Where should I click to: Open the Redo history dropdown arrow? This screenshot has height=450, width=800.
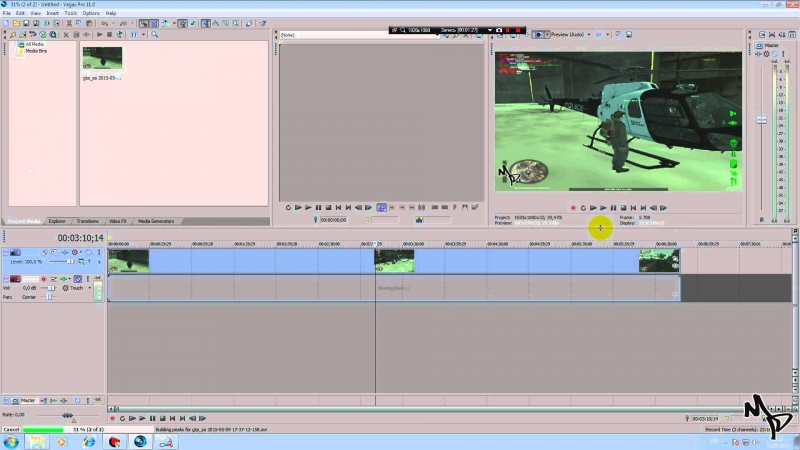point(132,23)
